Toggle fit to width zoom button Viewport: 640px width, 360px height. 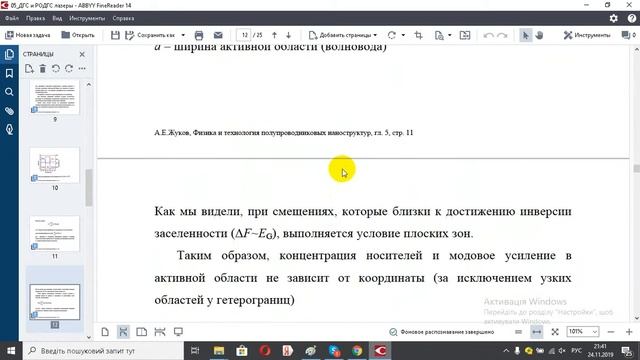click(537, 332)
